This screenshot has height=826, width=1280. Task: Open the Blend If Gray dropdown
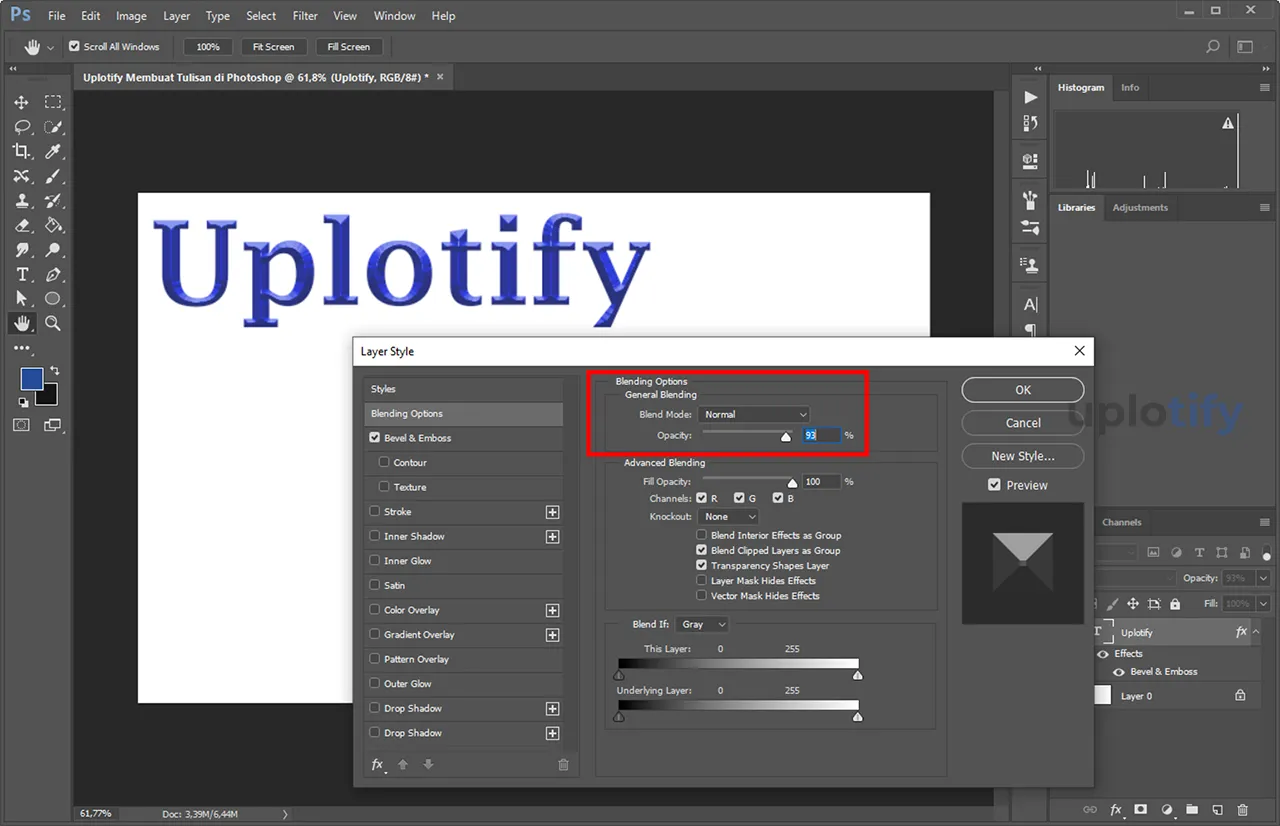coord(702,624)
